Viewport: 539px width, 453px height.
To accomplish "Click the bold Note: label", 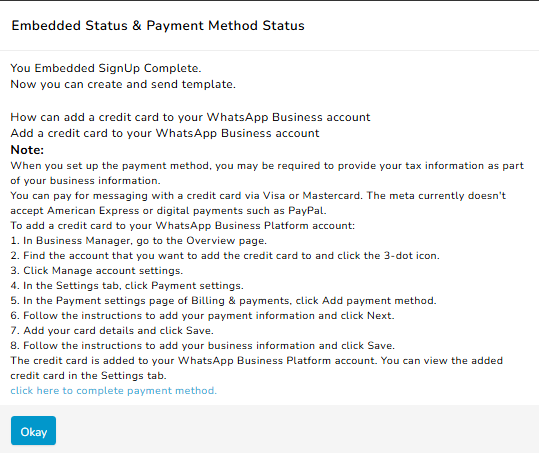I will point(27,150).
